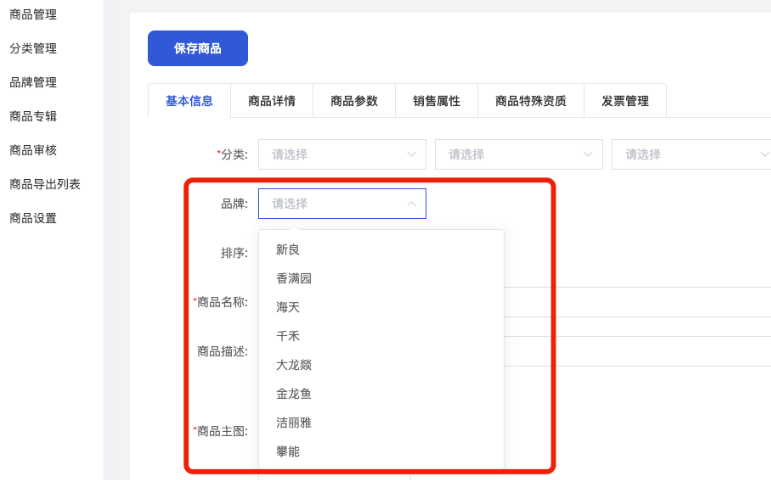Screen dimensions: 771x480
Task: Select the 基本信息 tab
Action: (189, 101)
